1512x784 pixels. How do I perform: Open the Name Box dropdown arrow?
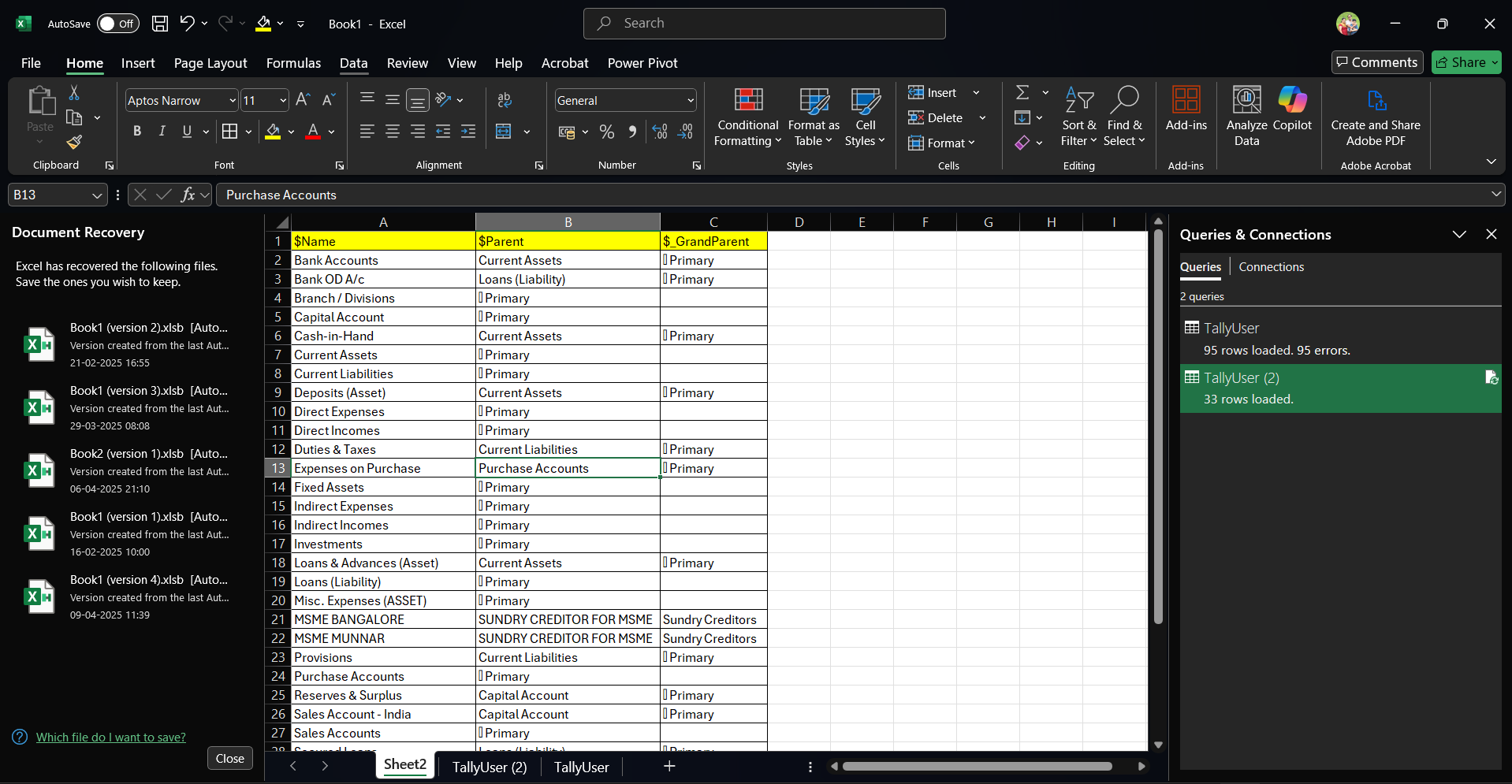point(97,195)
